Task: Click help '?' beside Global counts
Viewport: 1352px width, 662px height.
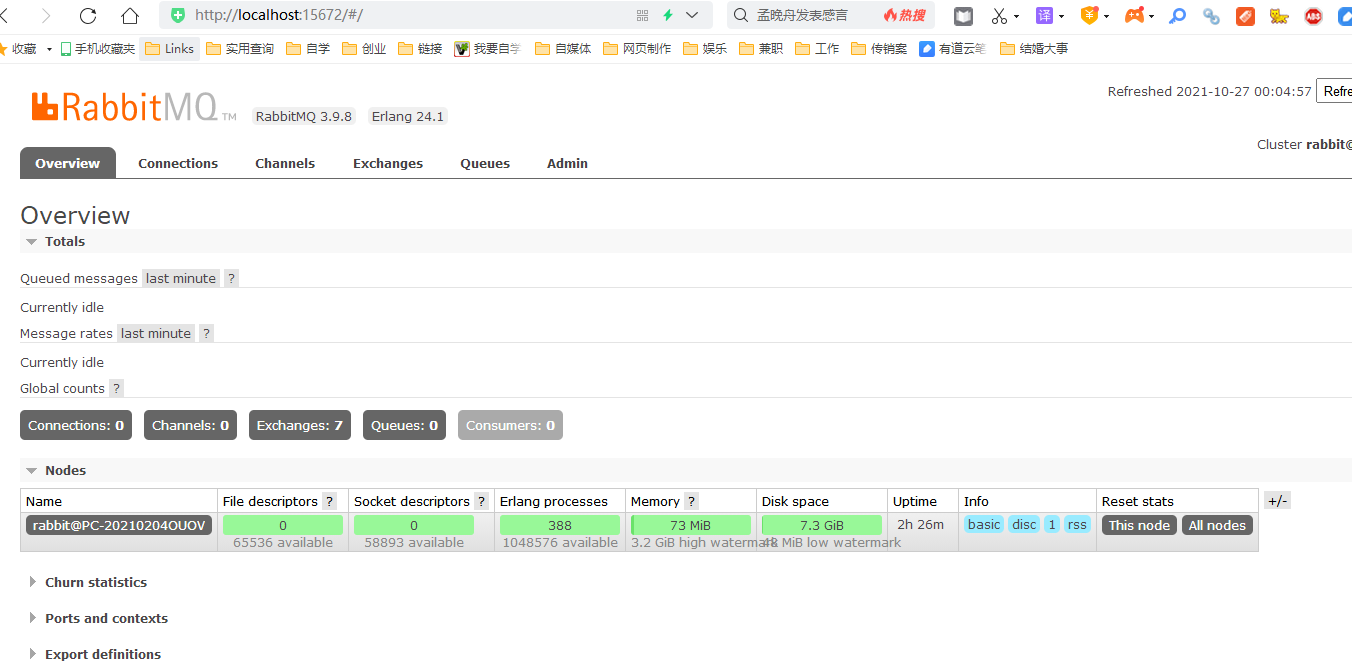Action: (x=116, y=388)
